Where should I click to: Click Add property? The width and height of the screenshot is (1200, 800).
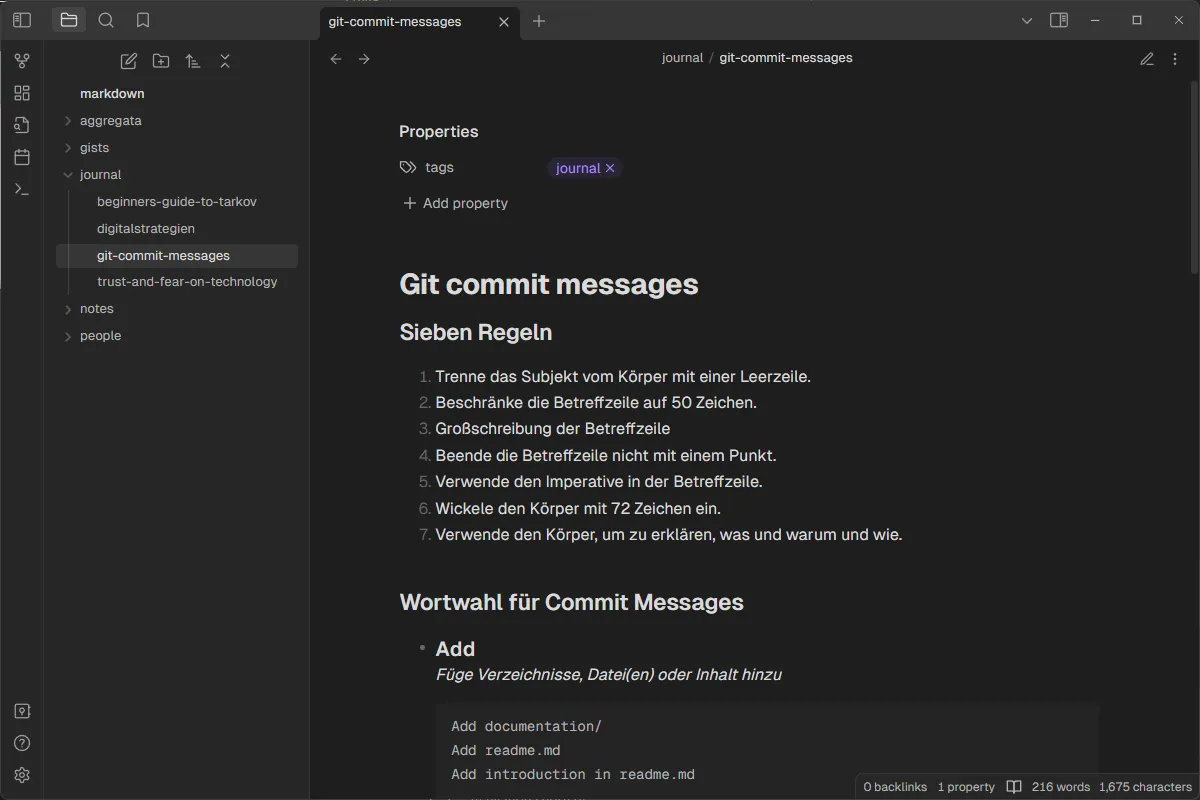(x=454, y=203)
